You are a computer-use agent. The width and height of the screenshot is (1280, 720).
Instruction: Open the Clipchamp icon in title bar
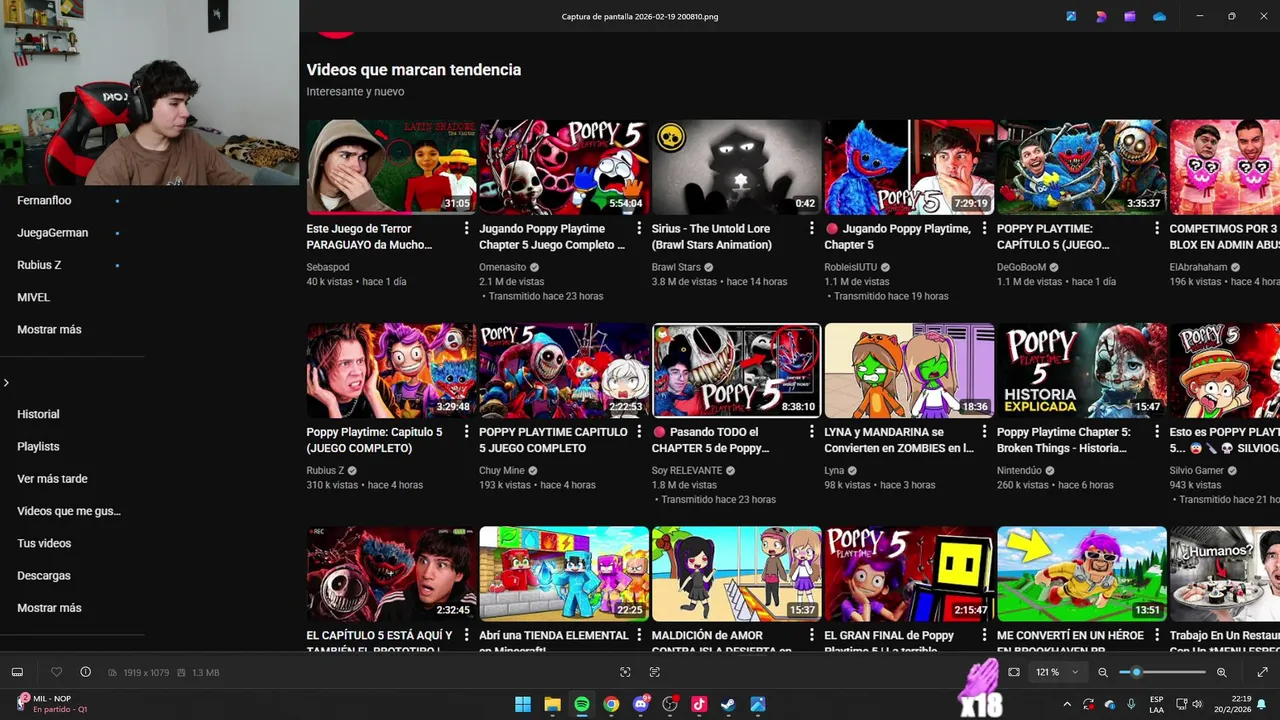pyautogui.click(x=1130, y=16)
